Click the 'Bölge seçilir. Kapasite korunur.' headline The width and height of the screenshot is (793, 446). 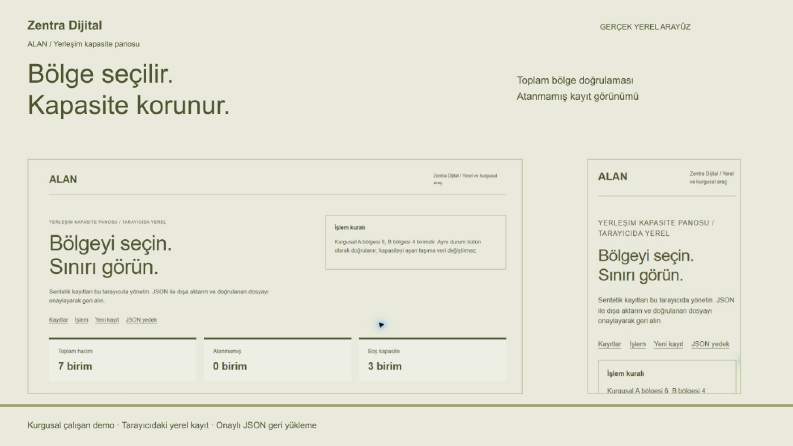128,90
